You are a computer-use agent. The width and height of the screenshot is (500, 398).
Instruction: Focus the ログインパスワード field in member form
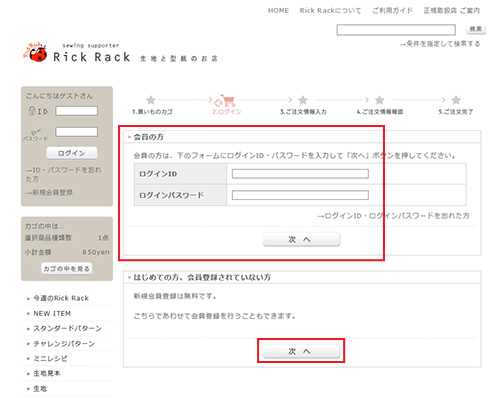300,195
